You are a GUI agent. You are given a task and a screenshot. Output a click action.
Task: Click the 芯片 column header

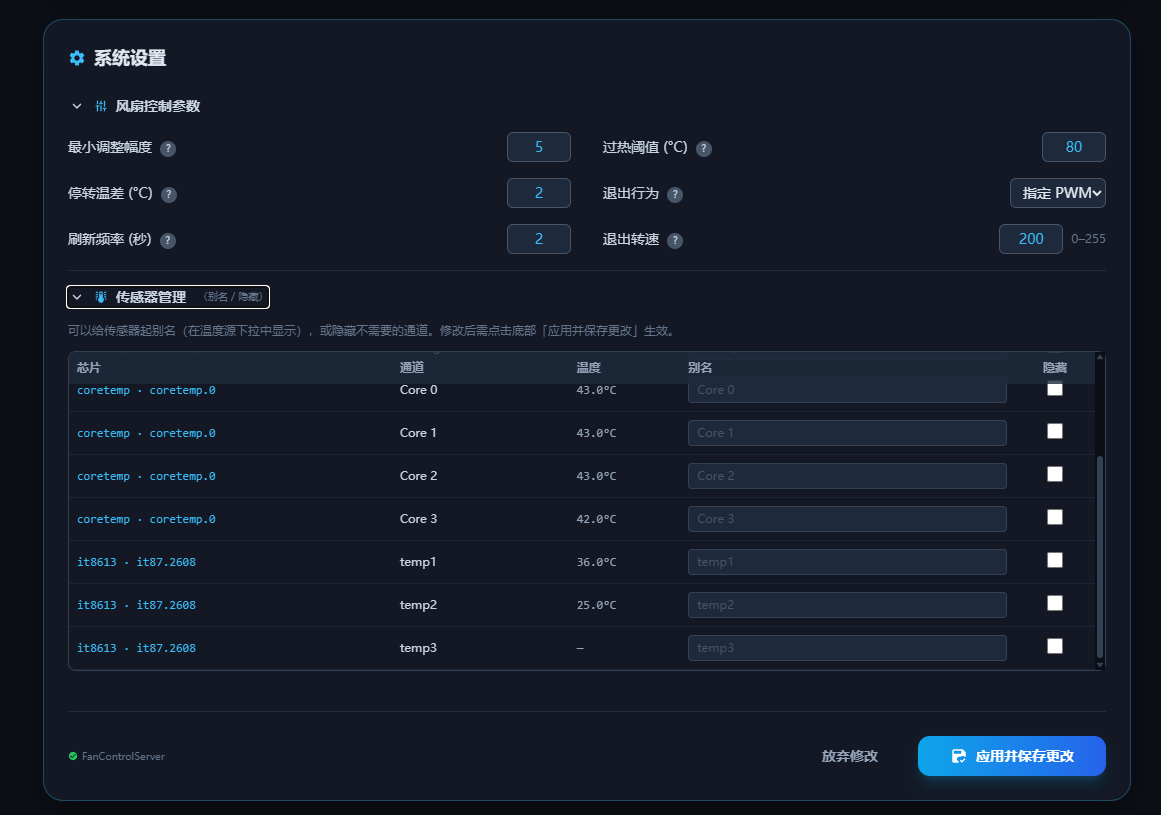pyautogui.click(x=89, y=367)
